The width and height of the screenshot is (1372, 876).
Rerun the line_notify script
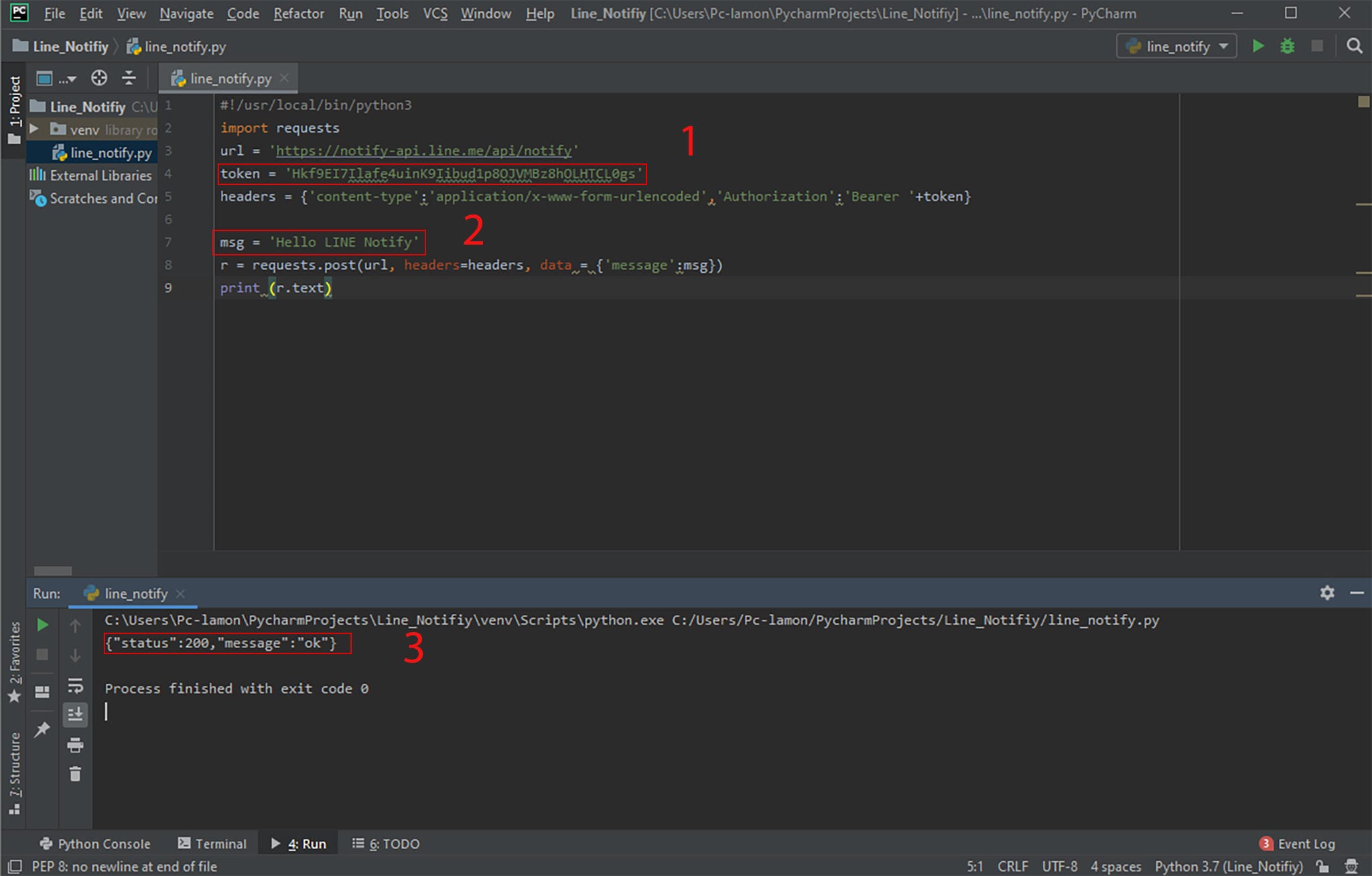(x=43, y=625)
